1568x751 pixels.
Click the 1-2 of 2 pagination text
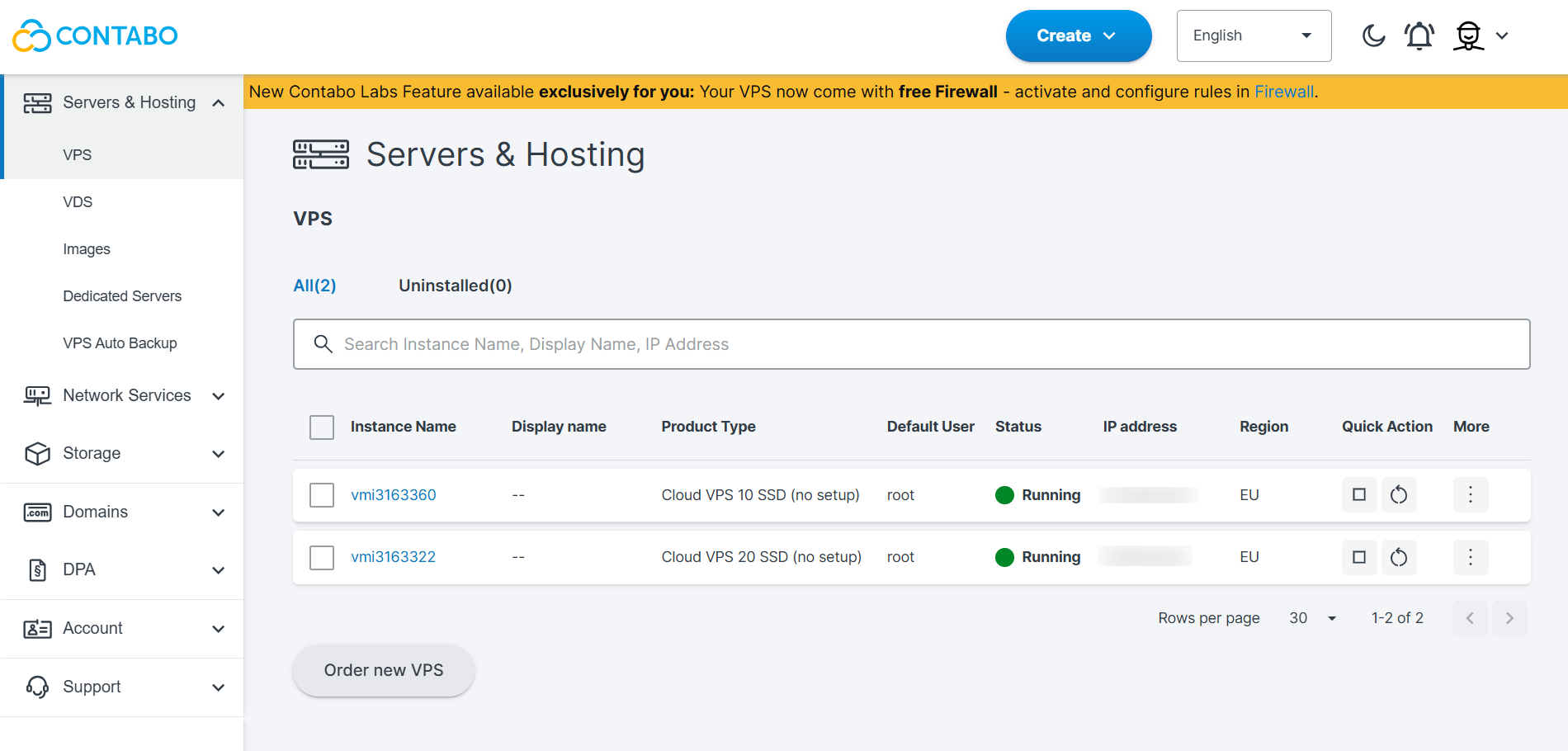(1397, 618)
